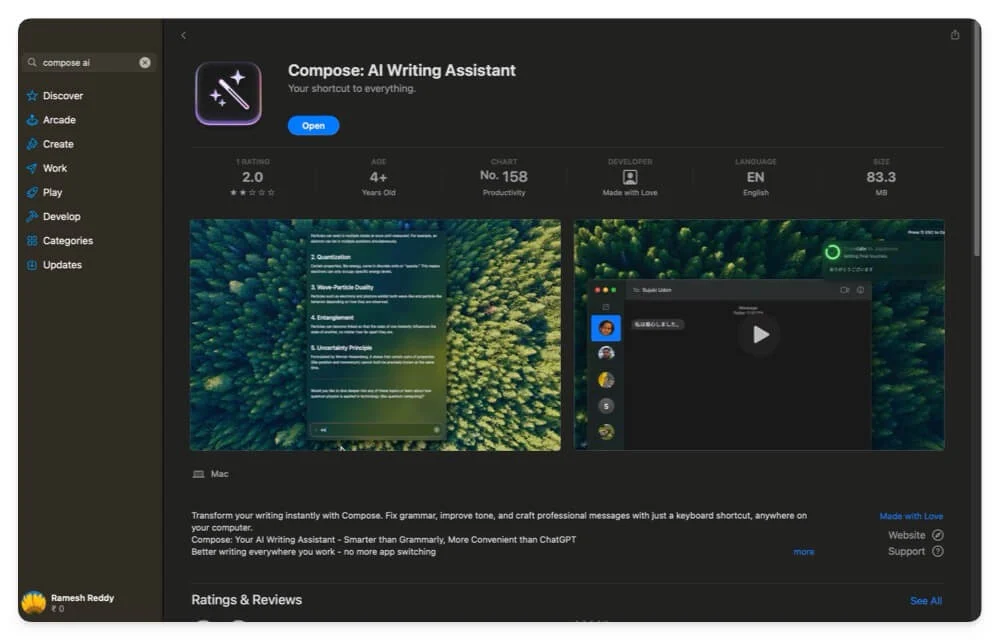Click the 2.0 rating value

252,177
